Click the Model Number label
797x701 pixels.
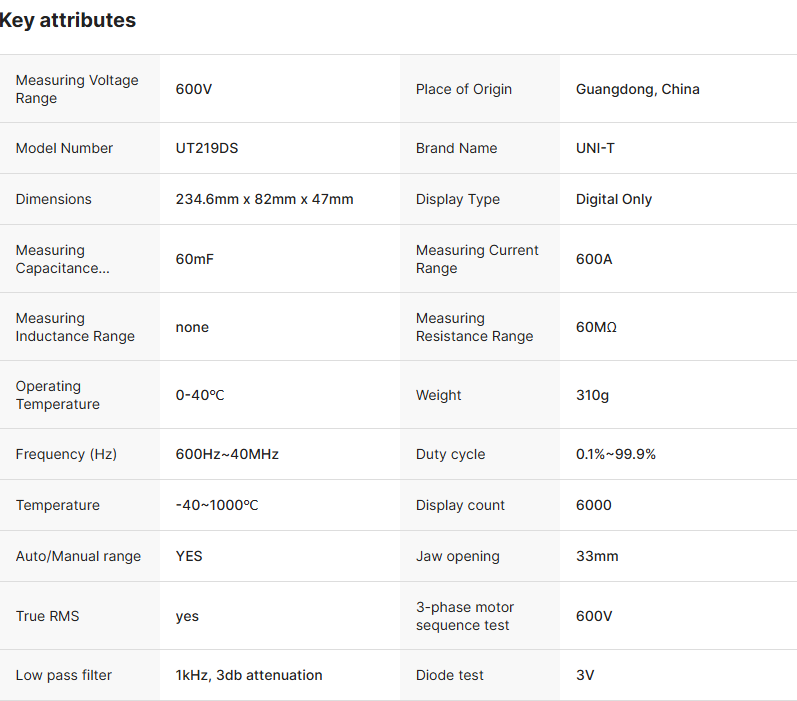[64, 148]
